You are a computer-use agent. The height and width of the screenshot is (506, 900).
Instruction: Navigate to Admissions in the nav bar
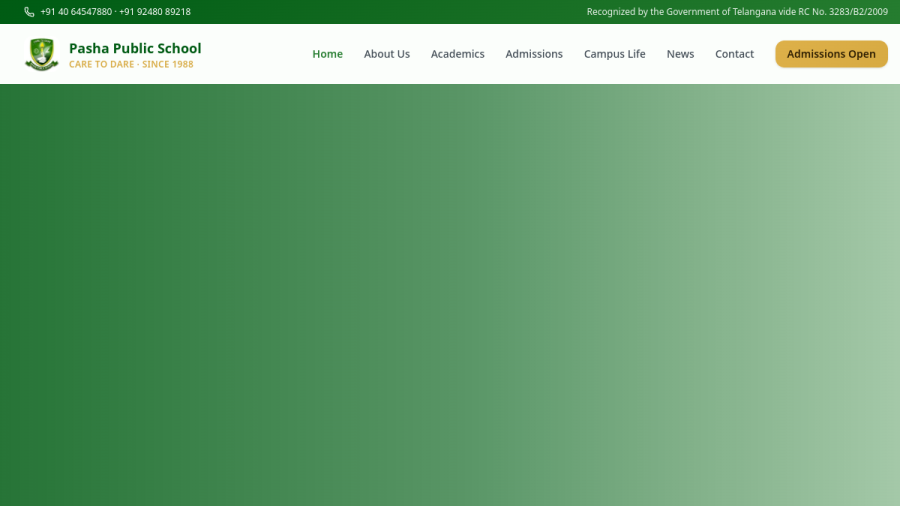534,54
